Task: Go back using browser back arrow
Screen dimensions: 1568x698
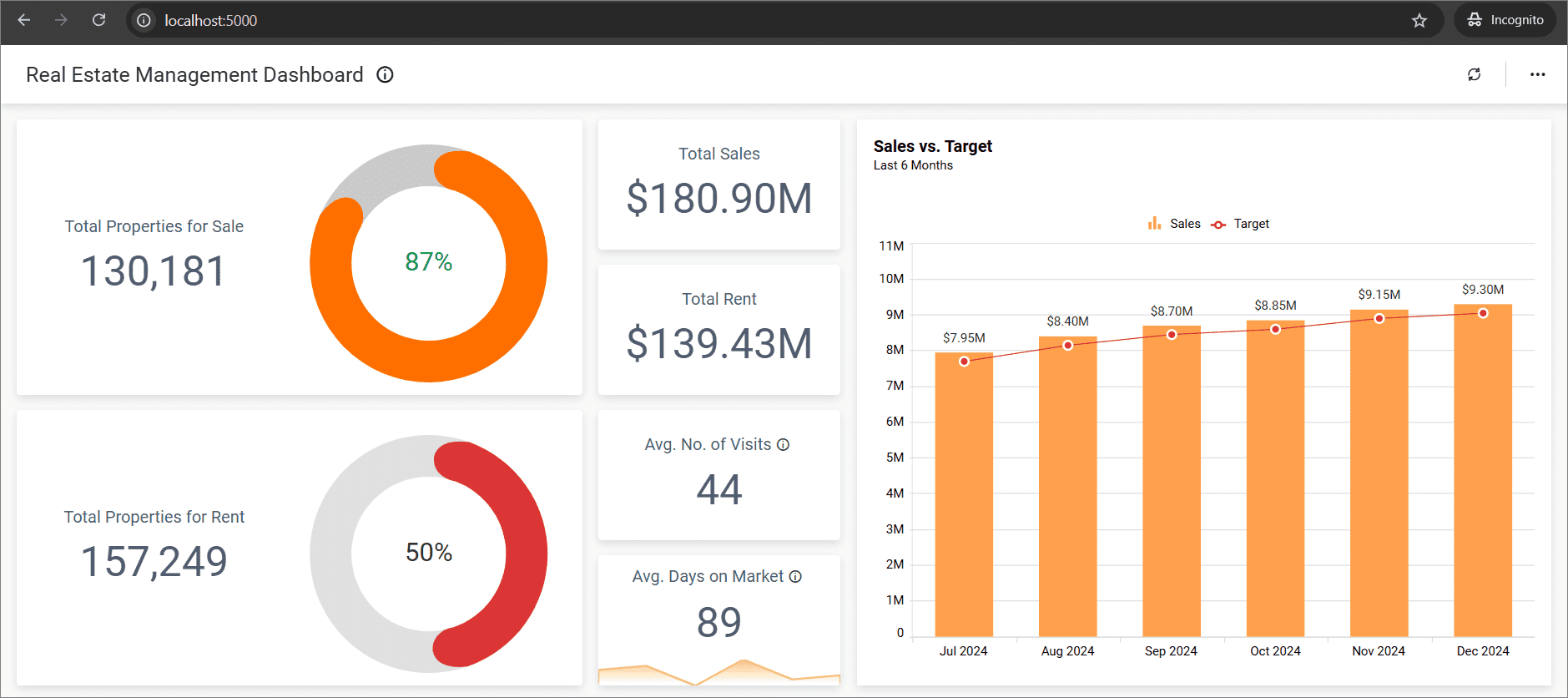Action: click(x=24, y=20)
